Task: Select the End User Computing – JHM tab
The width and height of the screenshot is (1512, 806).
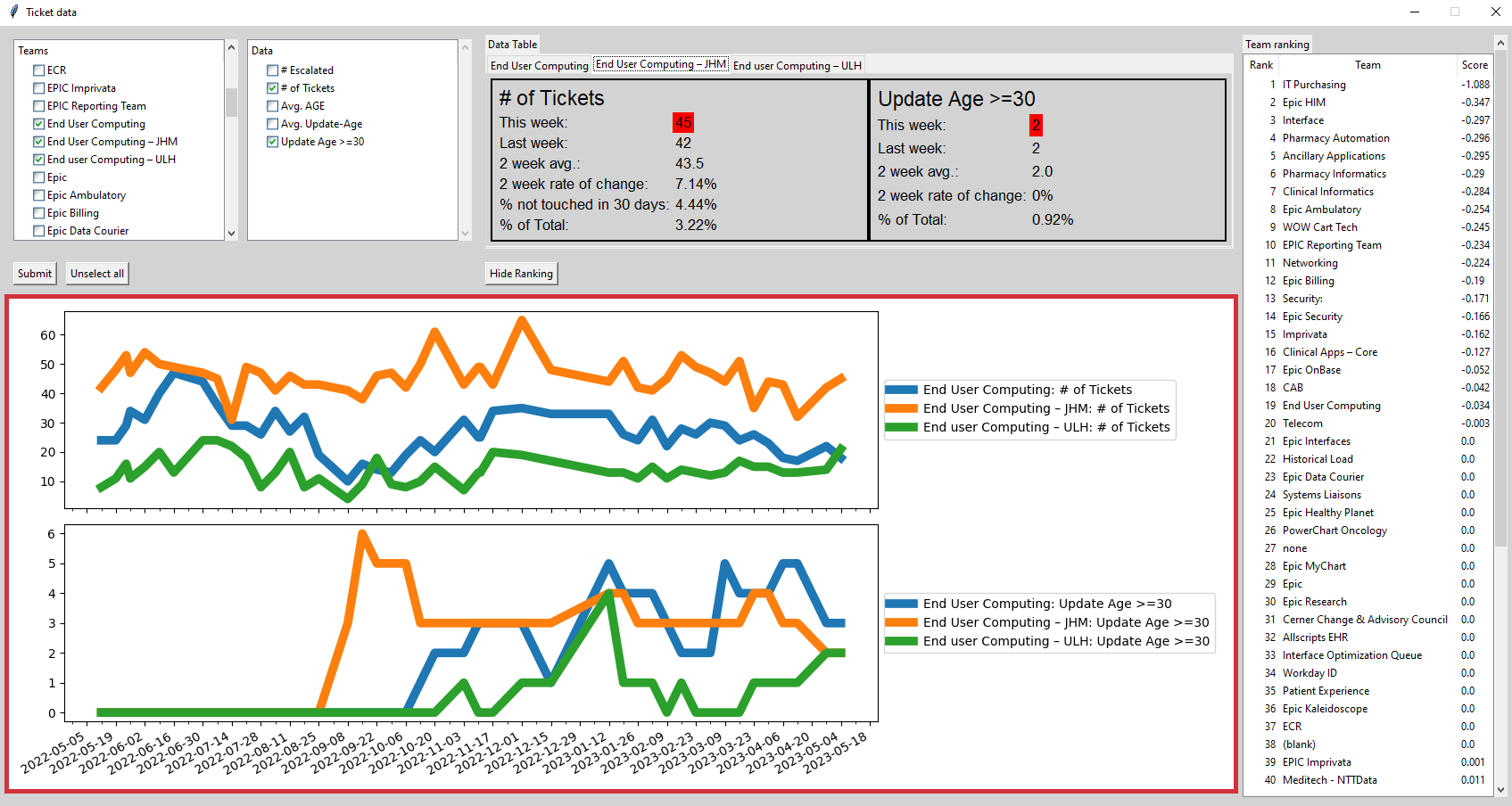Action: coord(661,64)
